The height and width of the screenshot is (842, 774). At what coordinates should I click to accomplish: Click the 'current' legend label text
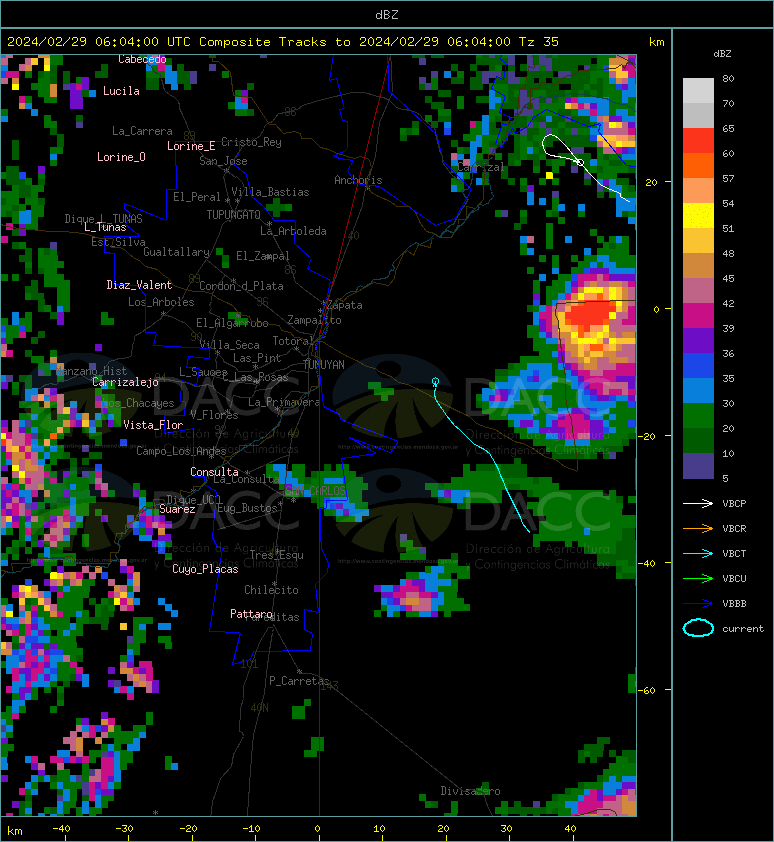[743, 629]
